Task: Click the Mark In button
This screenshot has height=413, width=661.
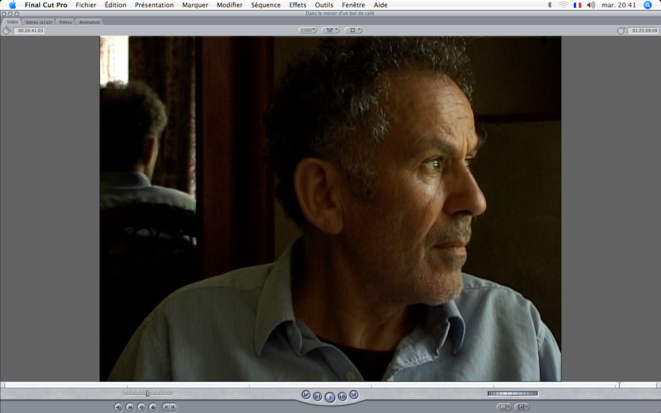Action: (166, 407)
